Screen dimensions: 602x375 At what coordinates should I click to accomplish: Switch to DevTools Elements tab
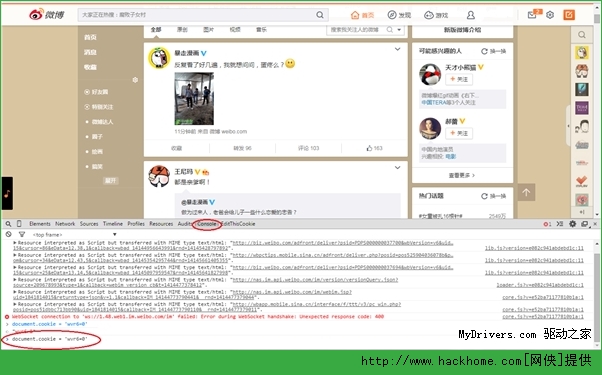pos(40,224)
